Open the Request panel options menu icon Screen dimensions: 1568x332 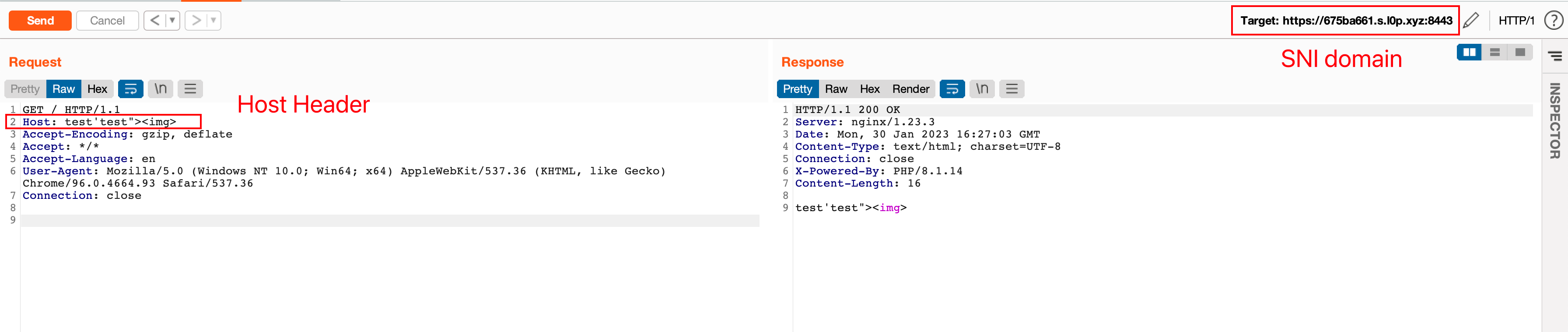coord(190,89)
